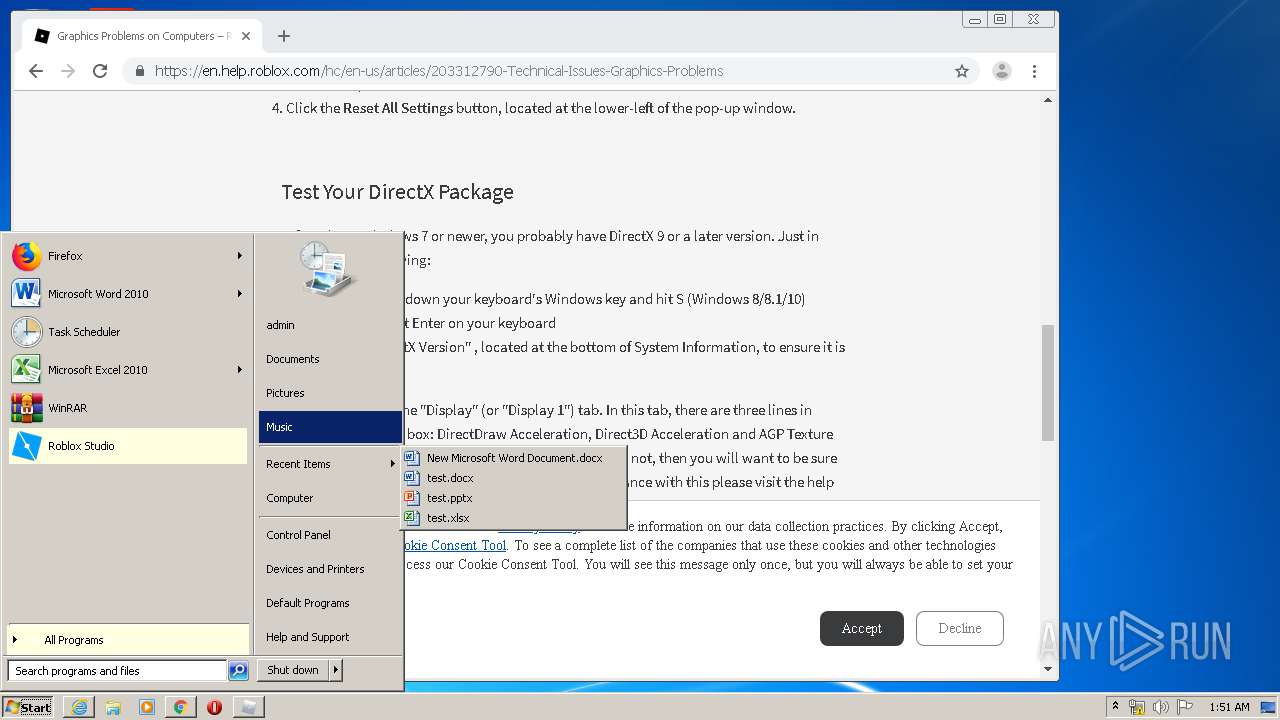
Task: Open recent file test.xlsx
Action: coord(513,518)
